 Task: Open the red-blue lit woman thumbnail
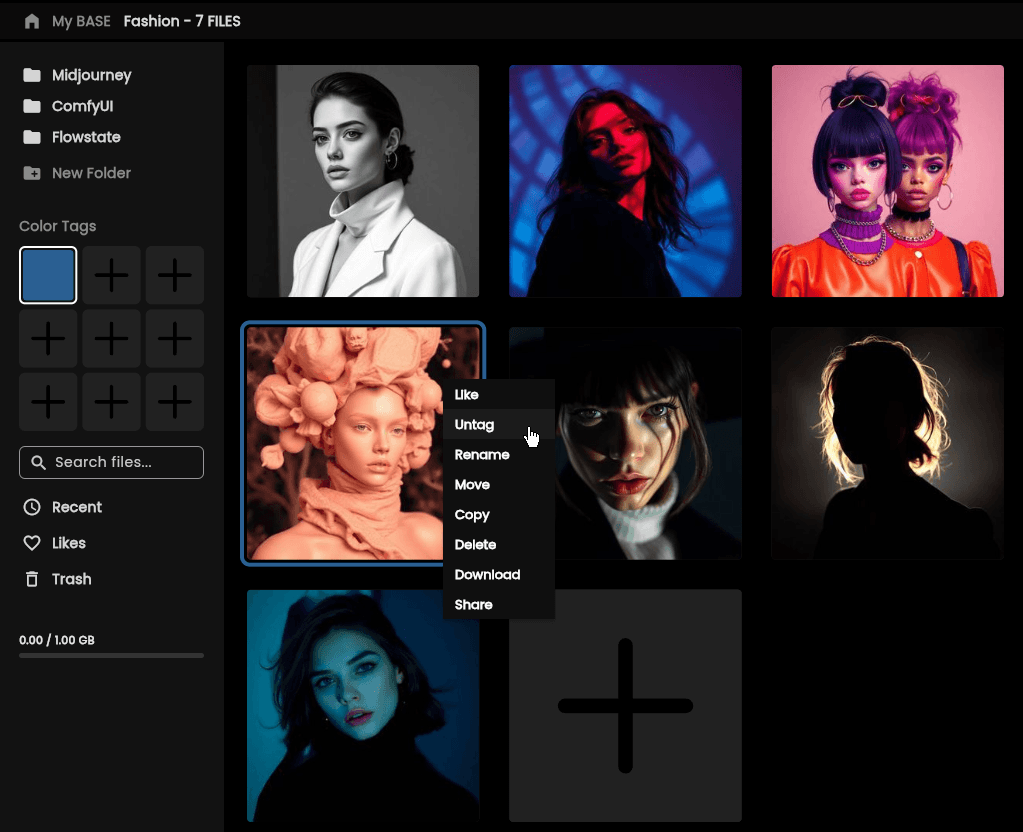pos(625,181)
